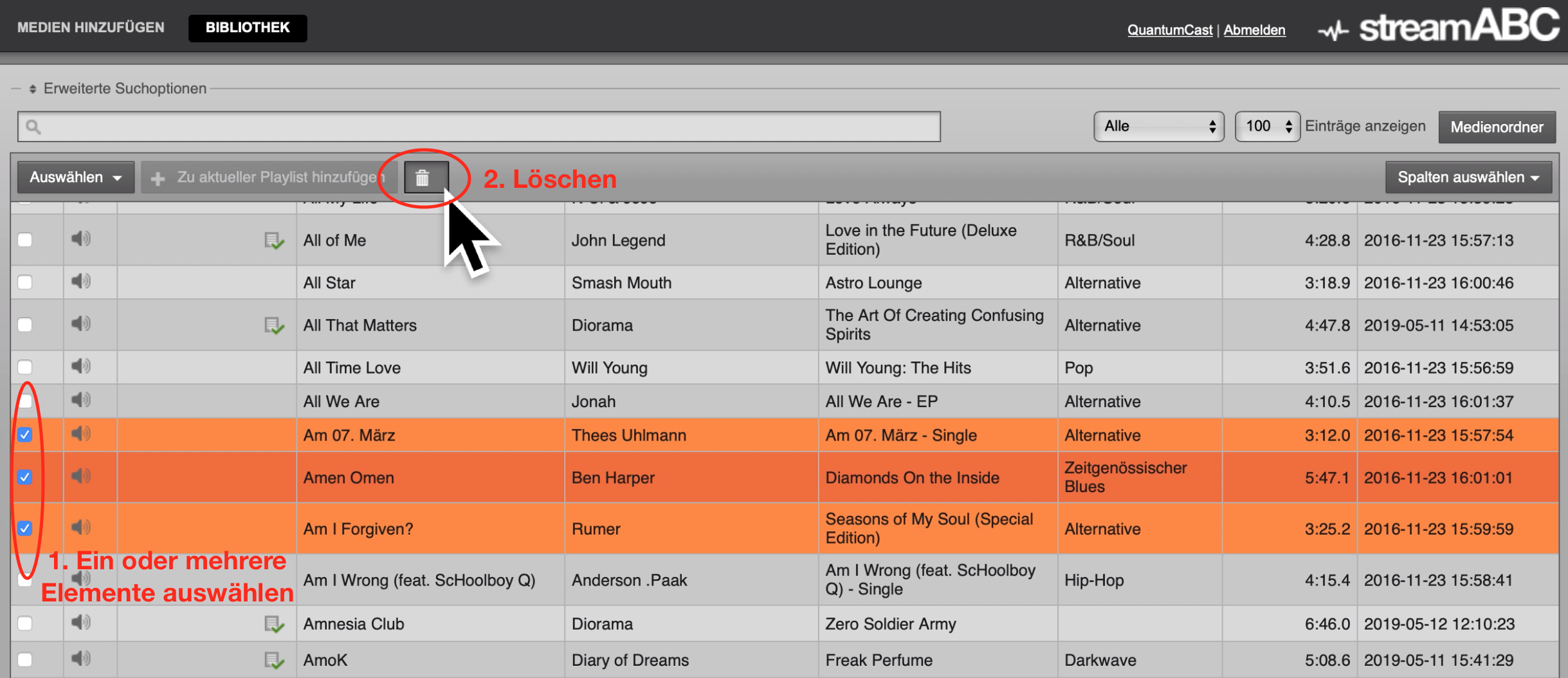The image size is (1568, 678).
Task: Open the Auswählen dropdown
Action: pyautogui.click(x=76, y=178)
